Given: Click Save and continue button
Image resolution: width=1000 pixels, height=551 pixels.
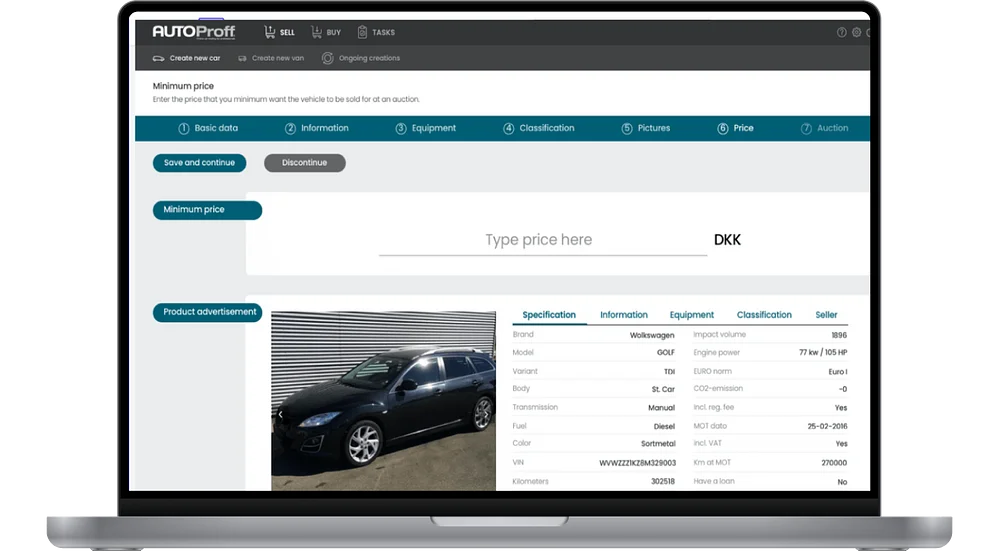Looking at the screenshot, I should pyautogui.click(x=200, y=163).
